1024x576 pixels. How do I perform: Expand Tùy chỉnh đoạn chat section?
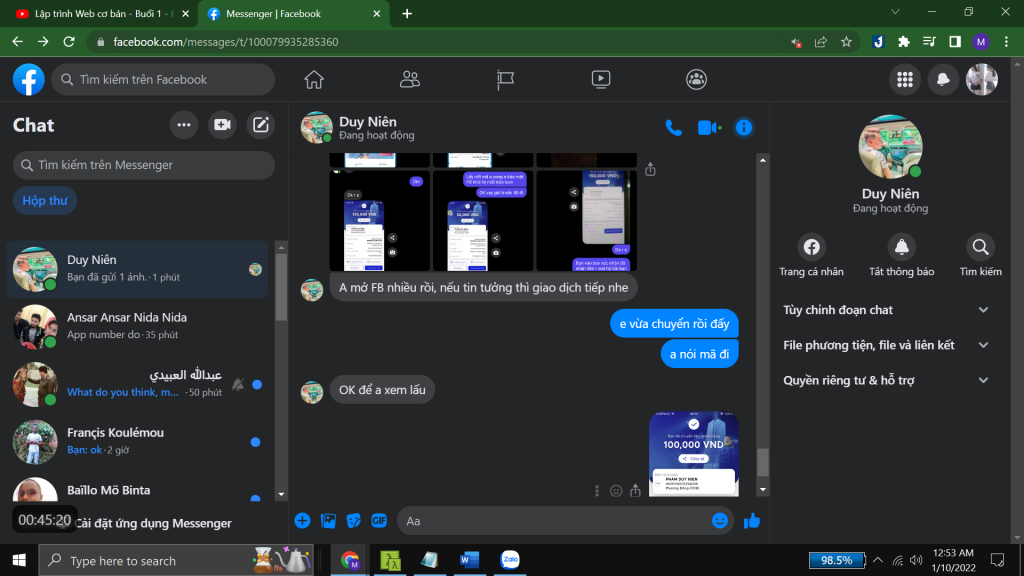click(x=886, y=310)
